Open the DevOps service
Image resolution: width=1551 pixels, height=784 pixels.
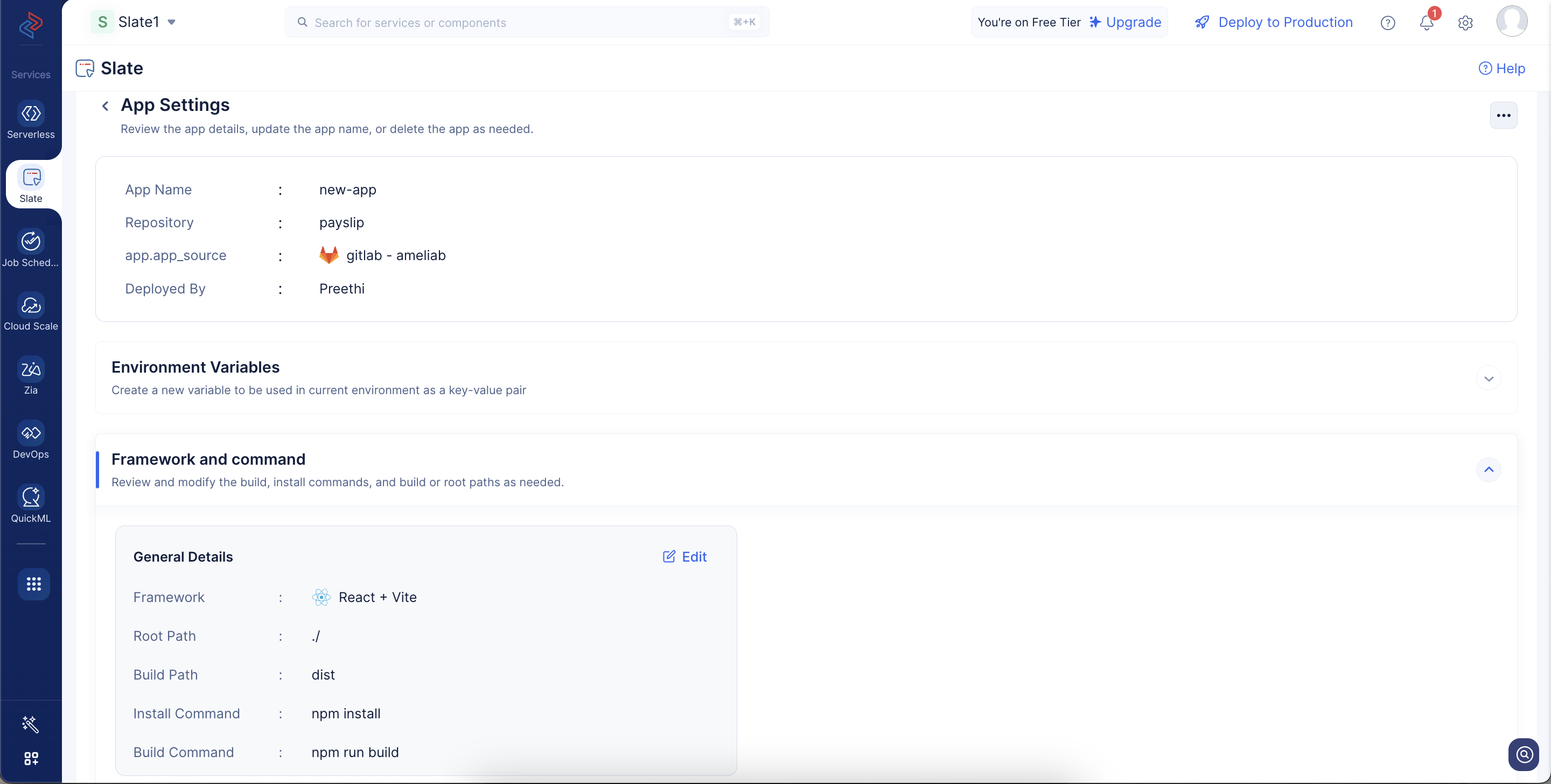31,440
